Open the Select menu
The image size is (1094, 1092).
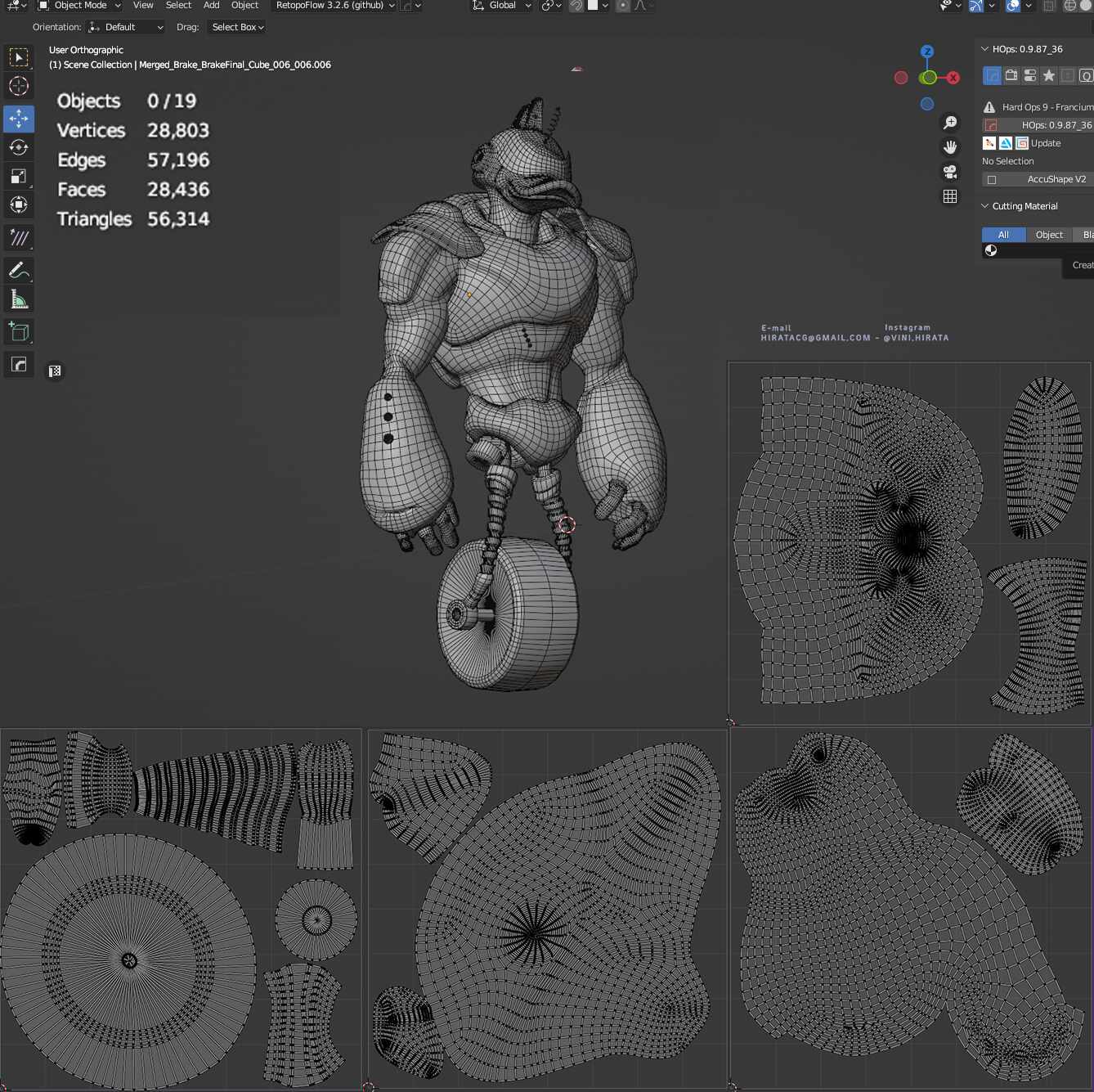(x=178, y=5)
